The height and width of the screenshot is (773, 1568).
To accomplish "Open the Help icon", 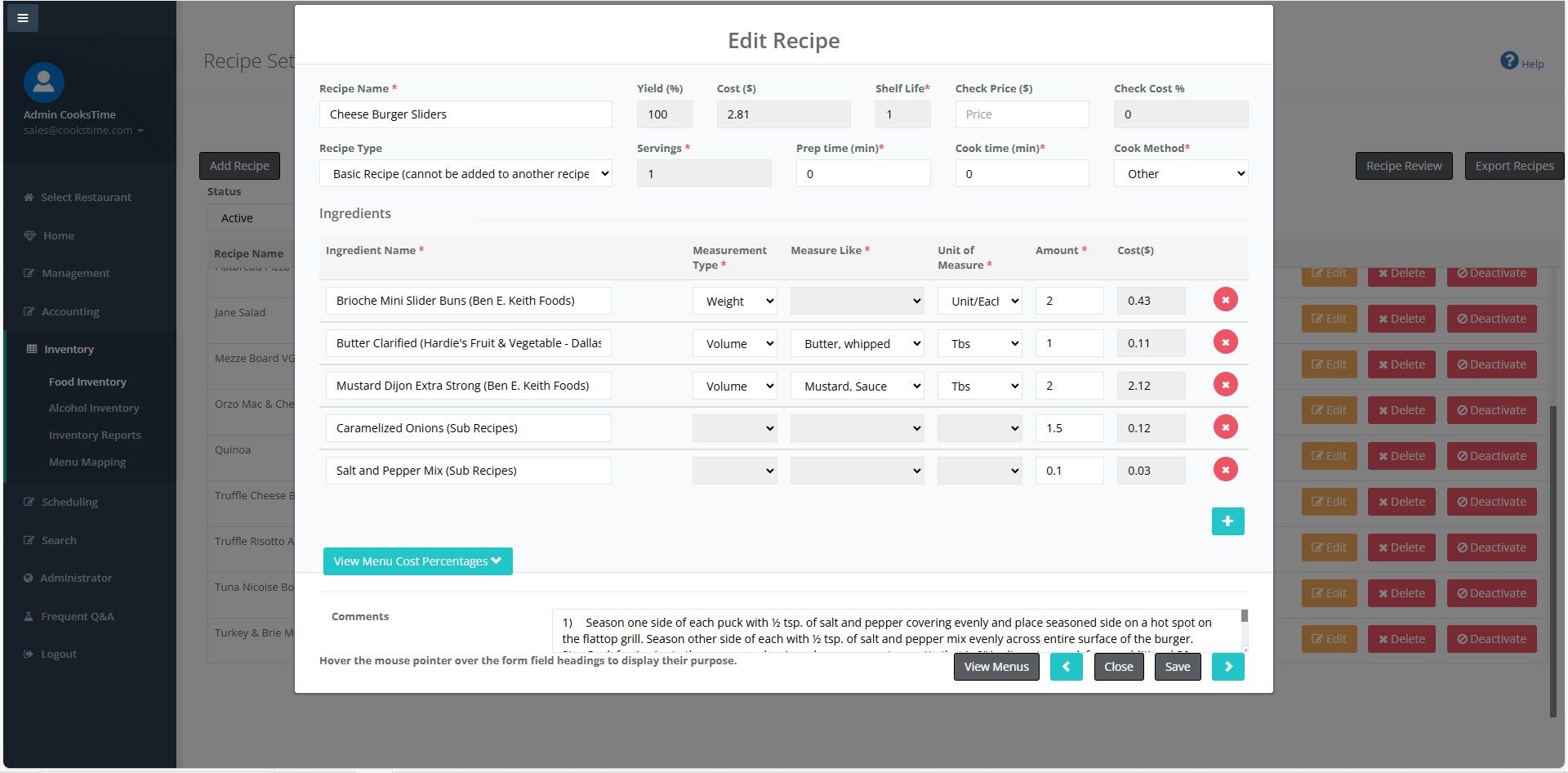I will click(x=1510, y=61).
